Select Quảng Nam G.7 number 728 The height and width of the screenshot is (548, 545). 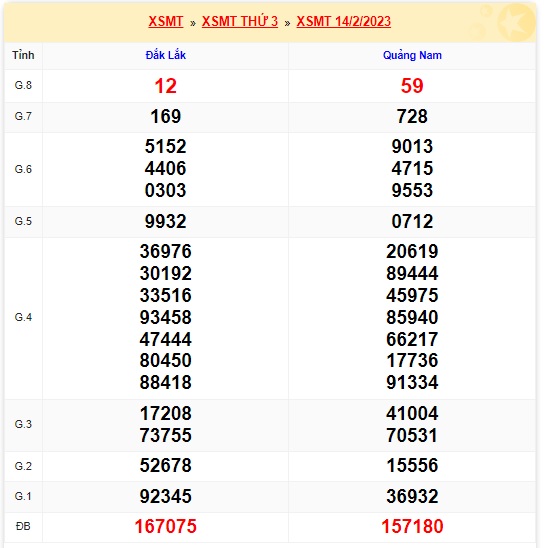412,116
